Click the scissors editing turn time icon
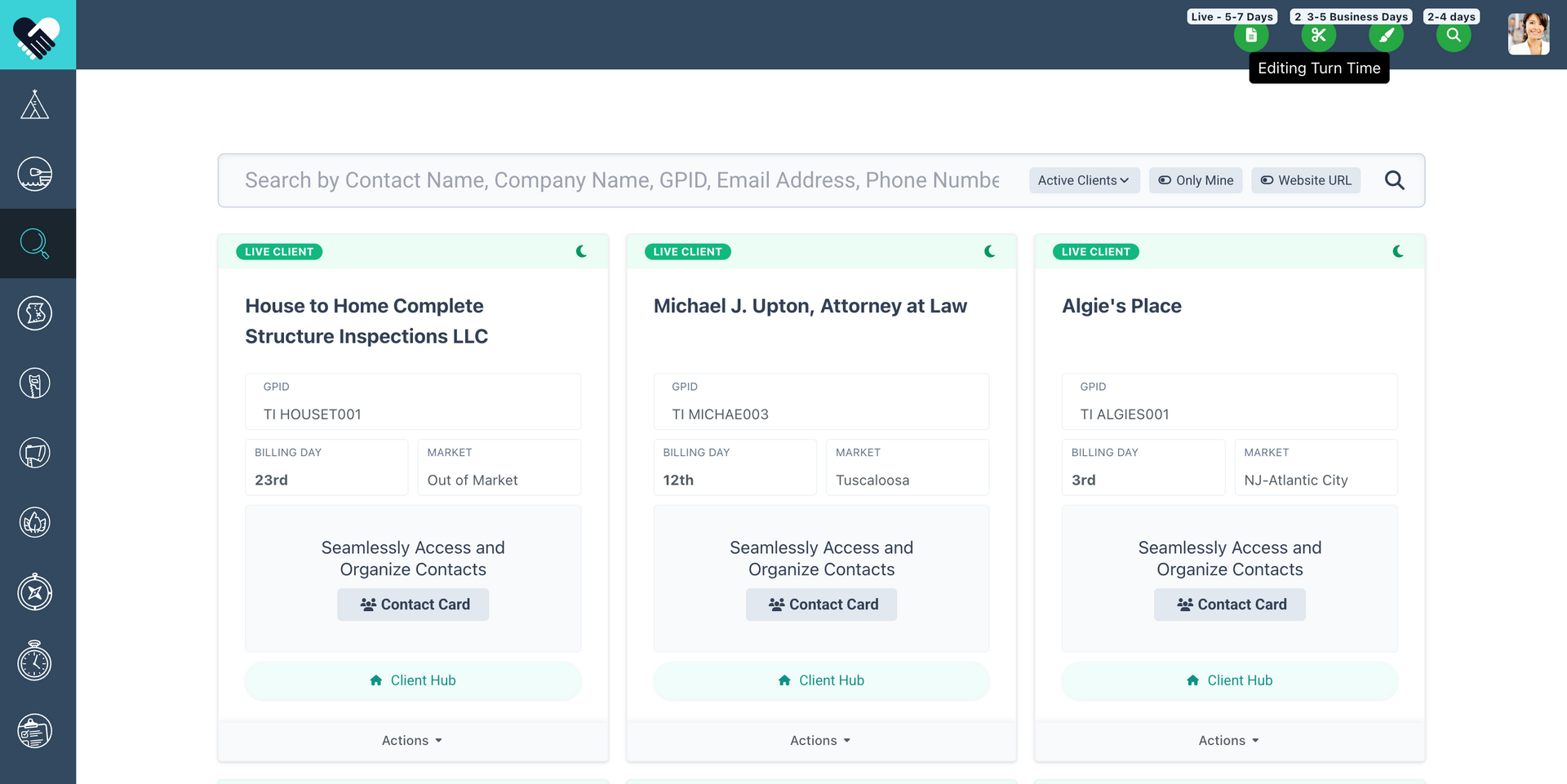 [x=1318, y=35]
